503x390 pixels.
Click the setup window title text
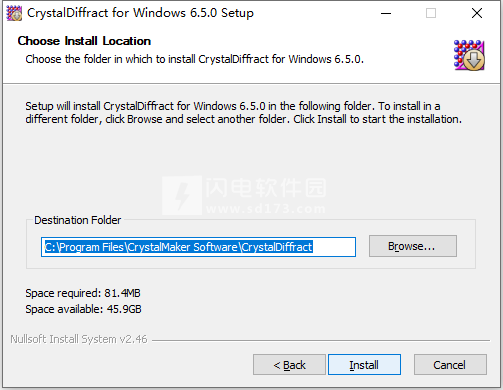pos(140,13)
